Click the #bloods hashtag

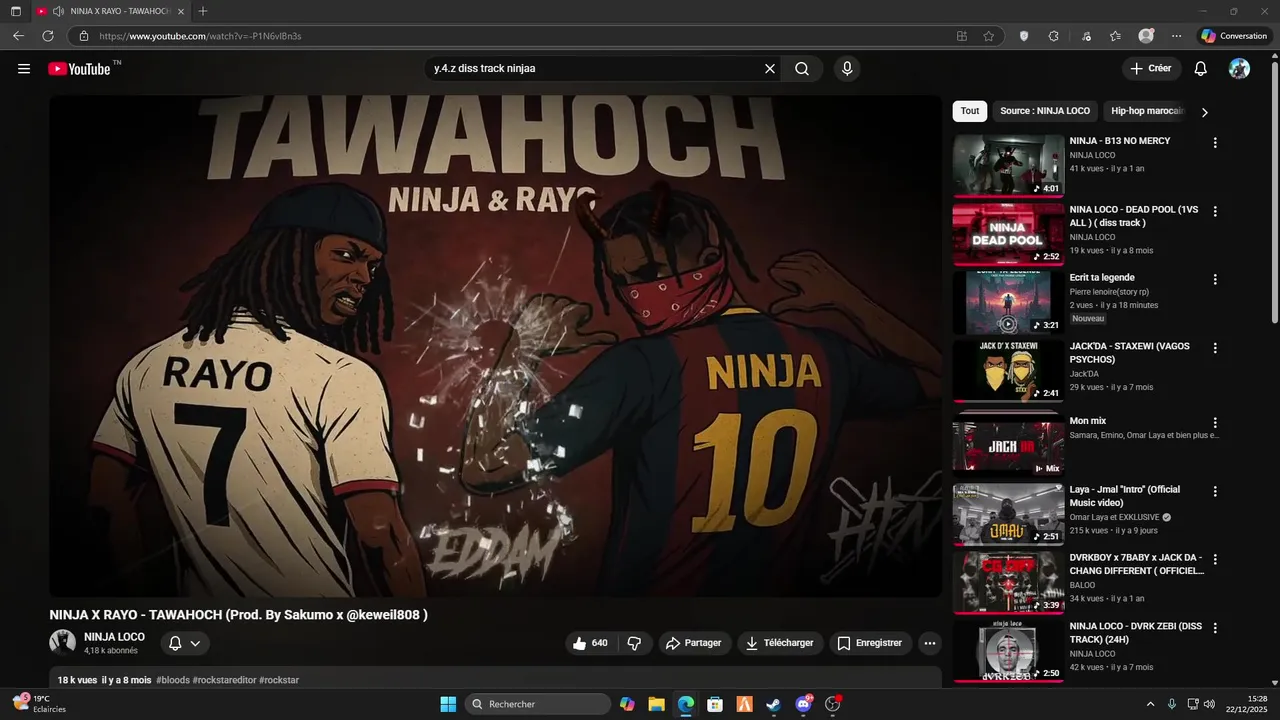click(x=172, y=680)
